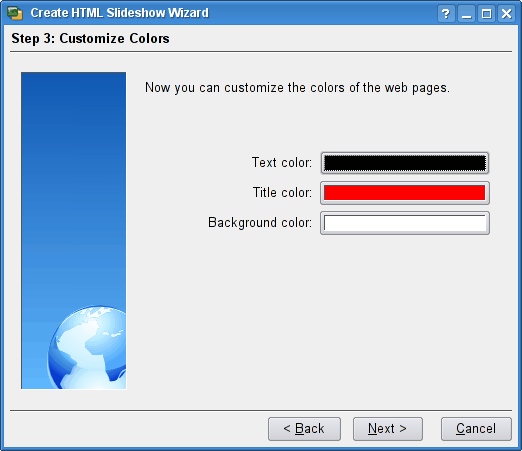Click the Background color label
The height and width of the screenshot is (451, 522).
[x=260, y=223]
